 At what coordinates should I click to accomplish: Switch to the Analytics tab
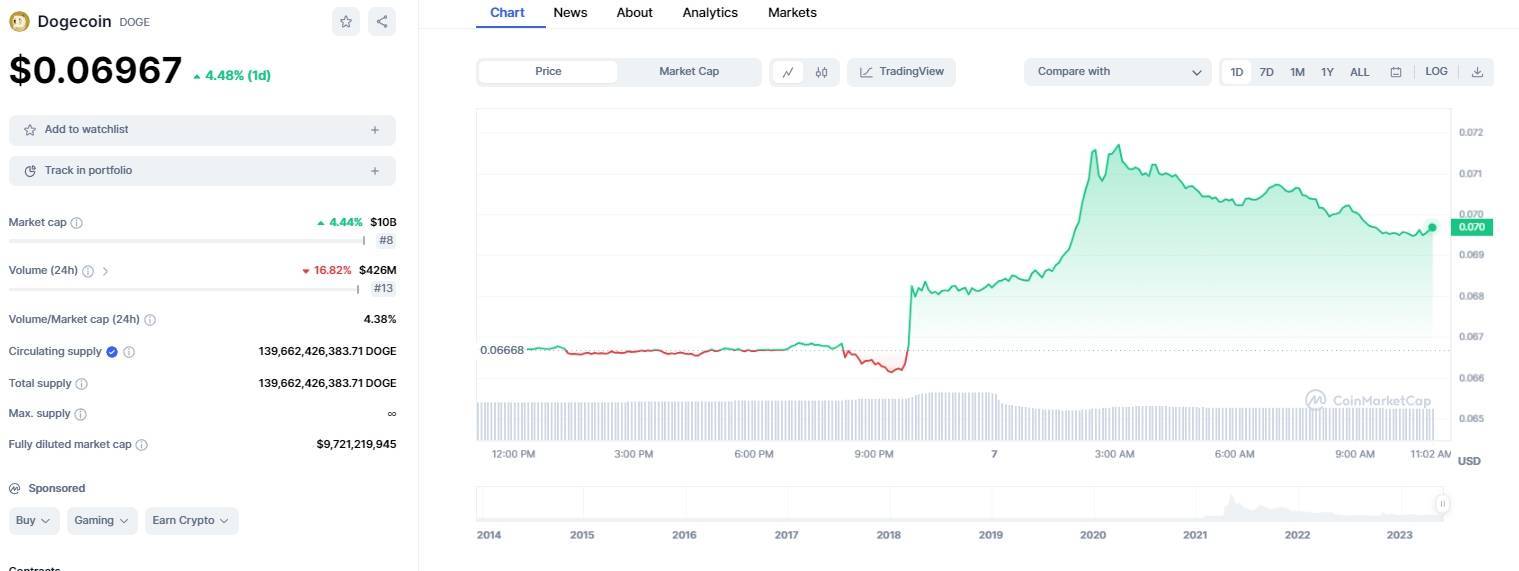(710, 13)
